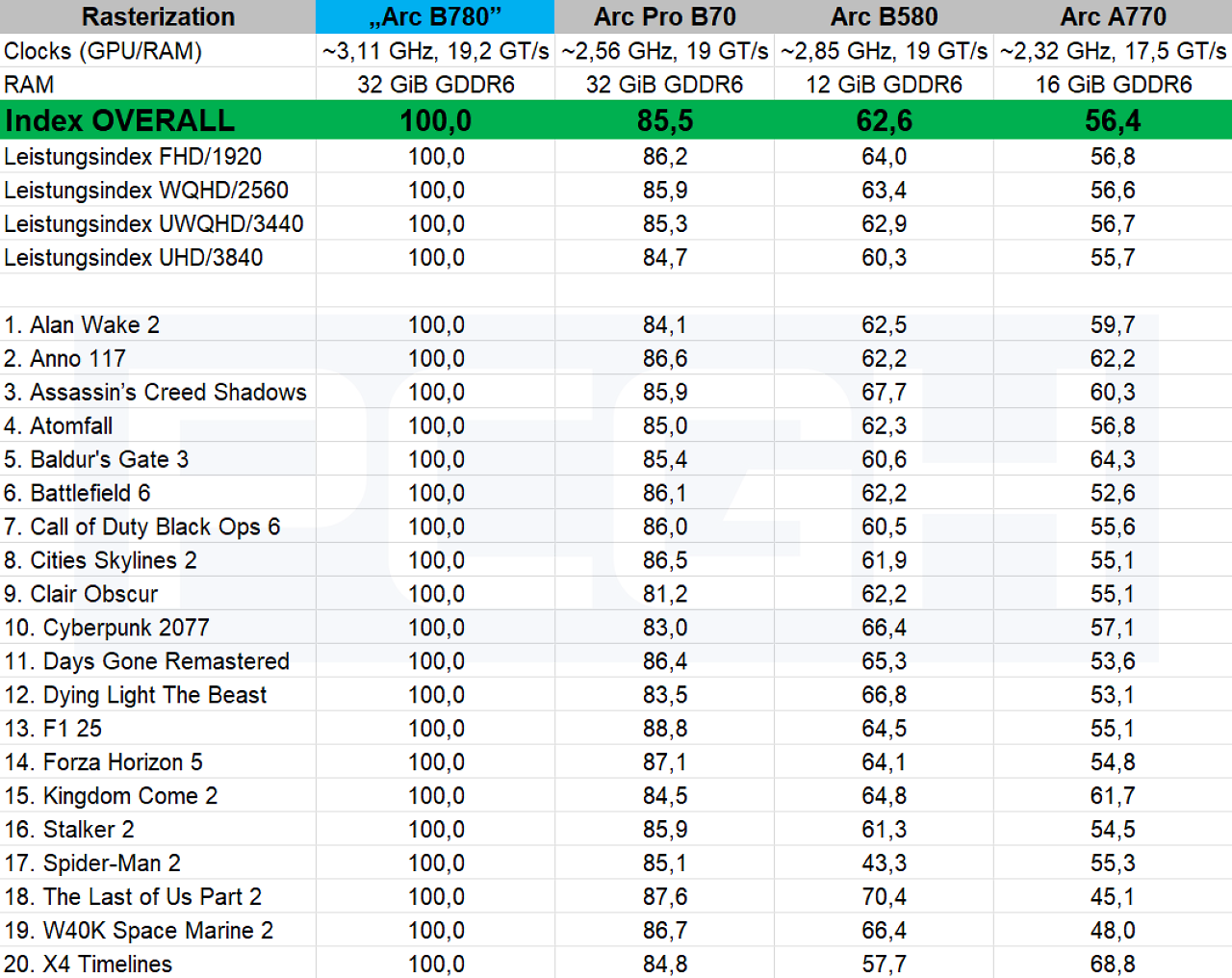Click the FHD value "86,2"

tap(664, 157)
